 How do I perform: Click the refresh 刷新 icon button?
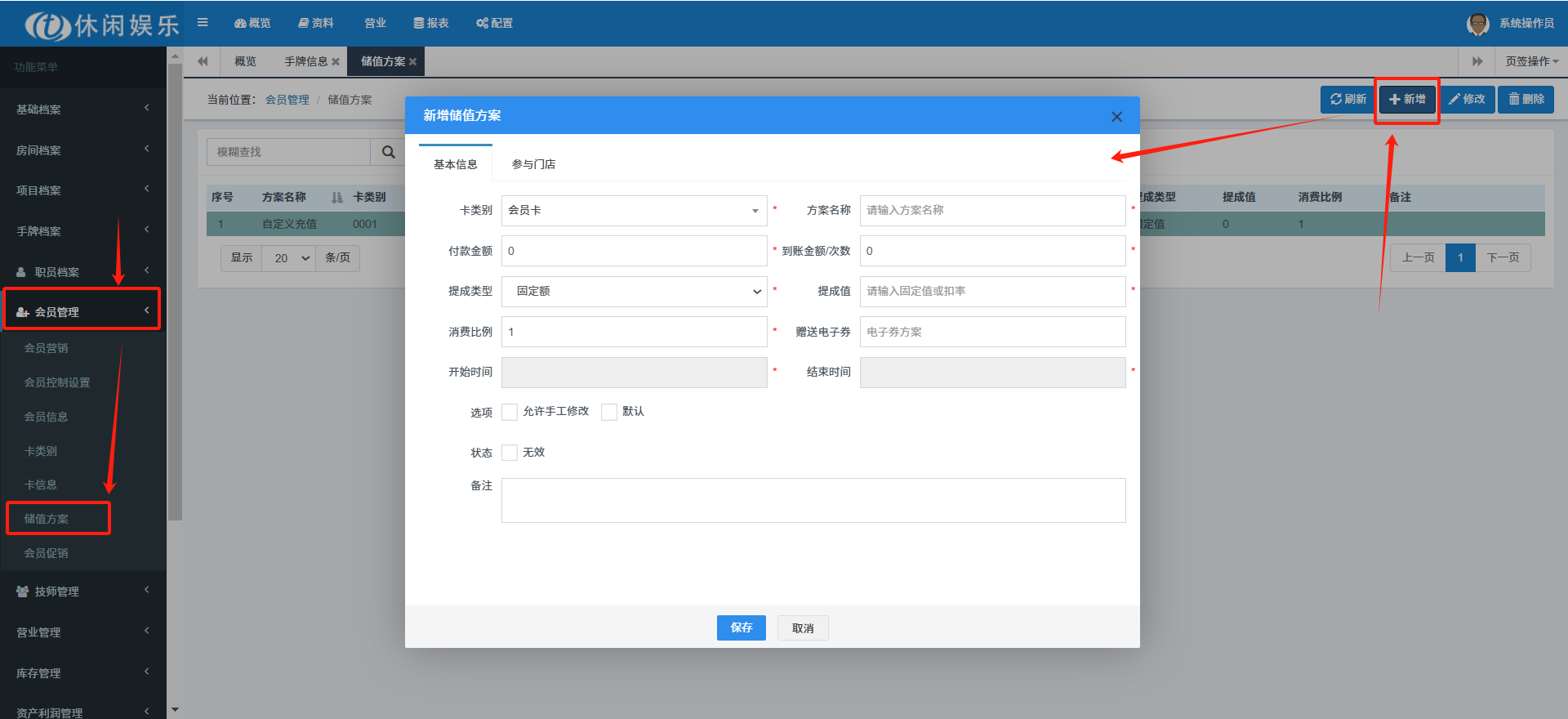coord(1347,99)
